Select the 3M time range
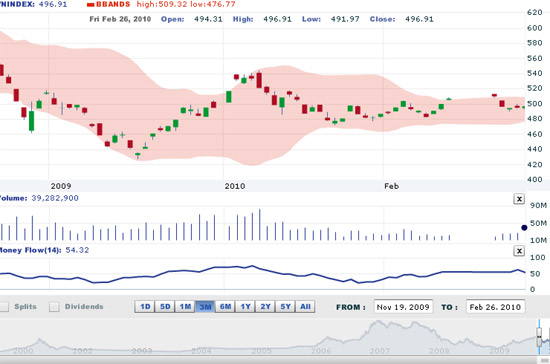The width and height of the screenshot is (550, 364). pos(205,307)
